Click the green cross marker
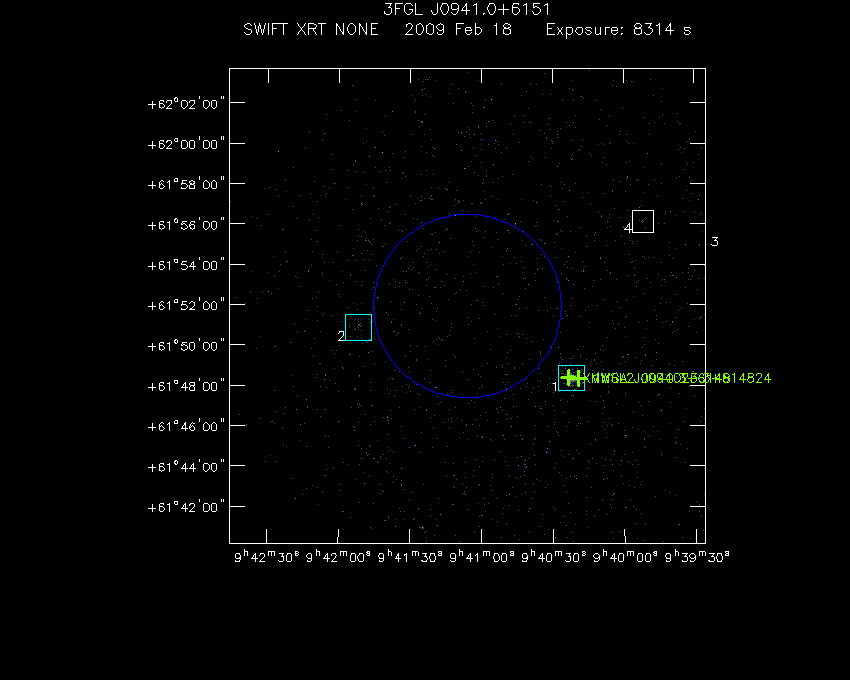The width and height of the screenshot is (850, 680). (x=572, y=377)
